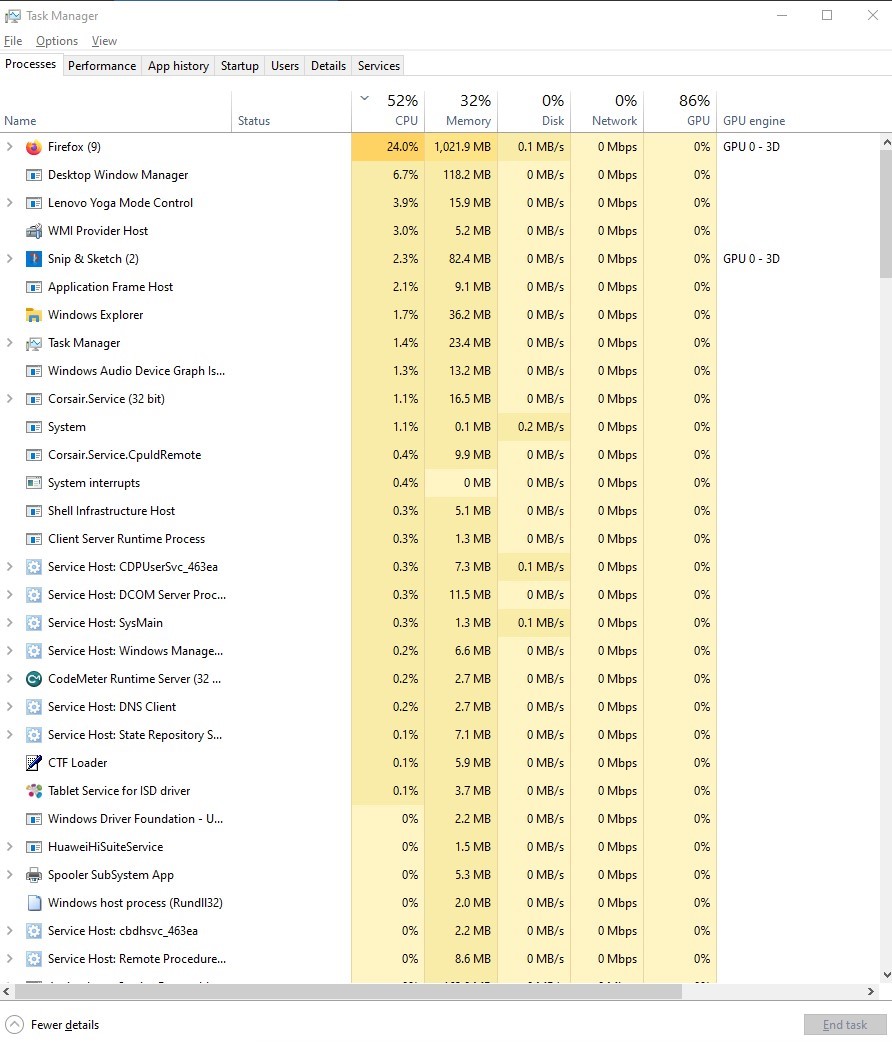Click the Status column header

(291, 111)
